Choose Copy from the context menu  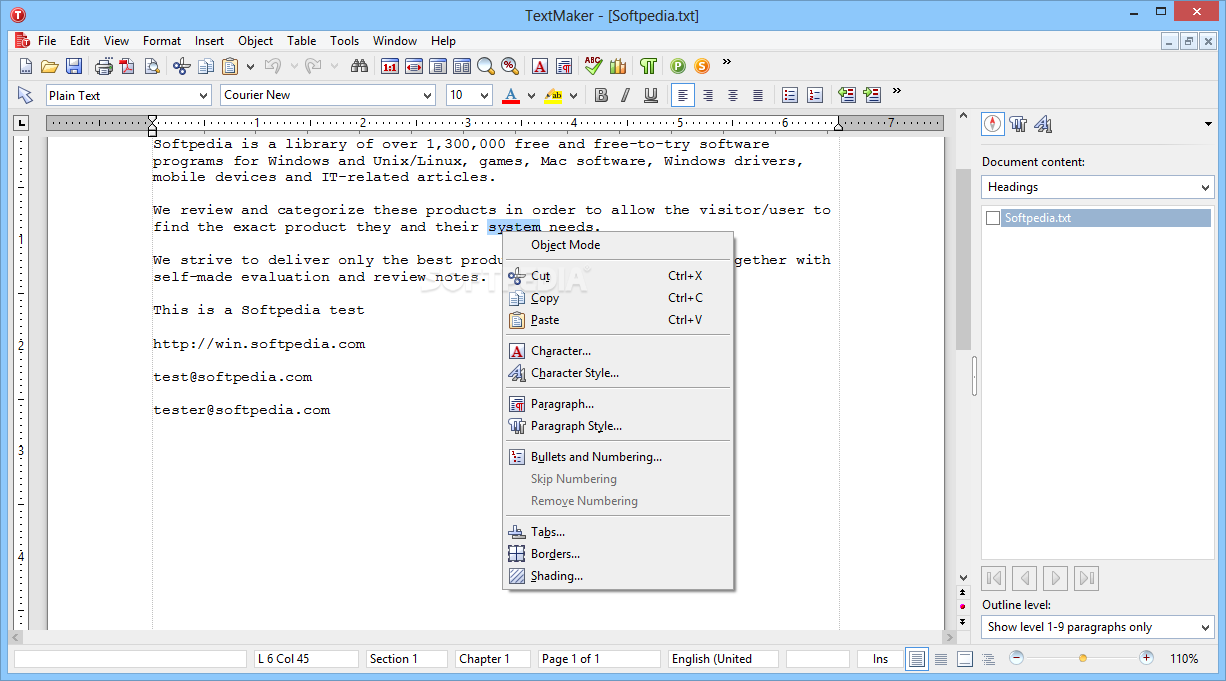tap(617, 298)
